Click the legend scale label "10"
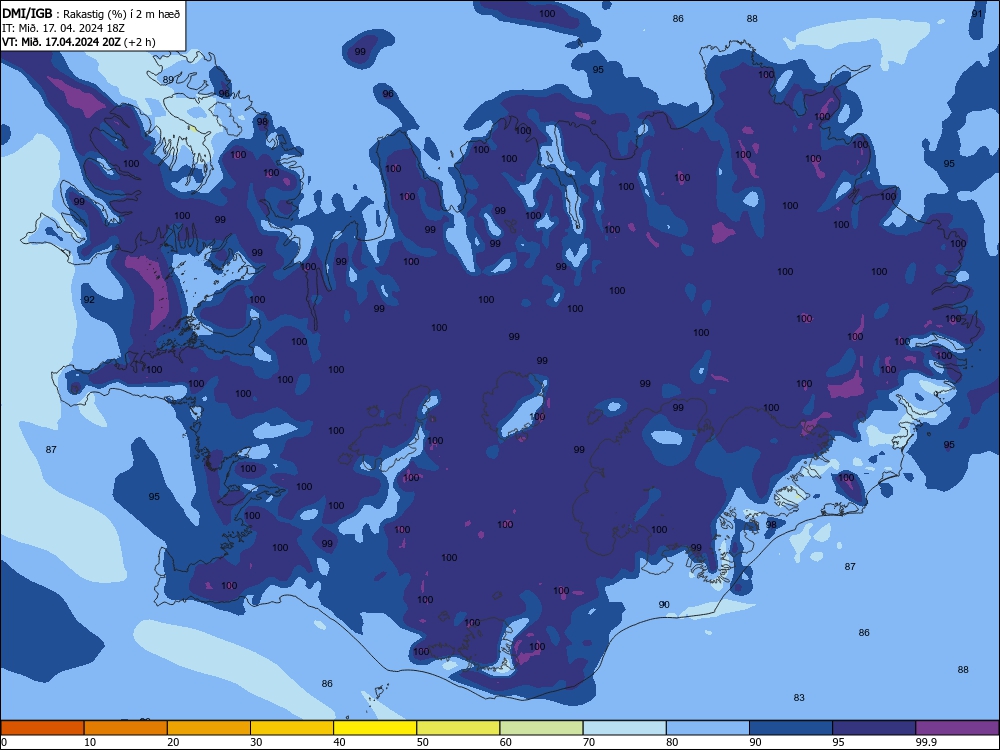 90,742
